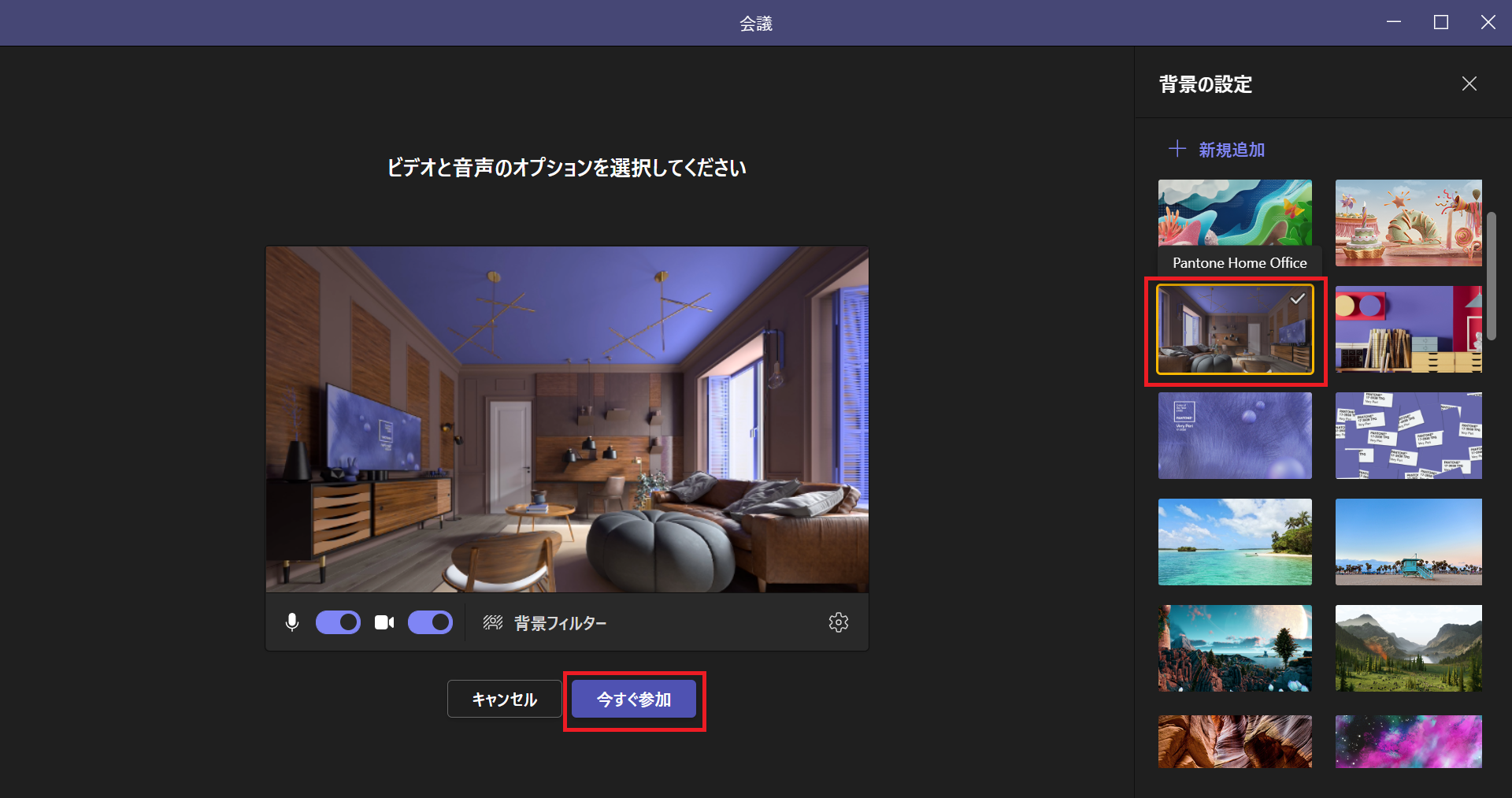Click the plus icon beside 新規追加

click(1177, 149)
